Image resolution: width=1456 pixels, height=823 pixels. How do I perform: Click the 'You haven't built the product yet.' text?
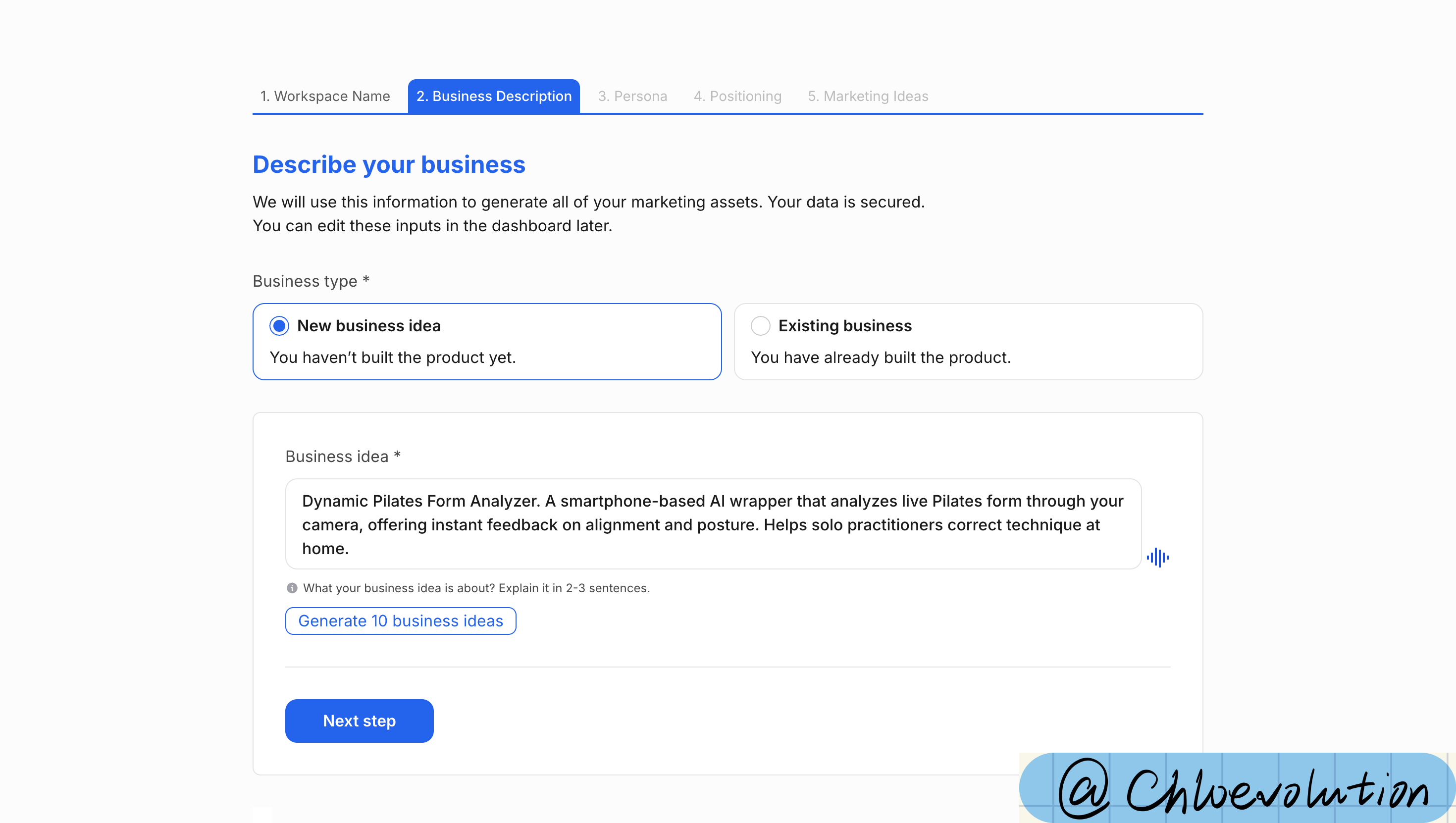point(393,357)
